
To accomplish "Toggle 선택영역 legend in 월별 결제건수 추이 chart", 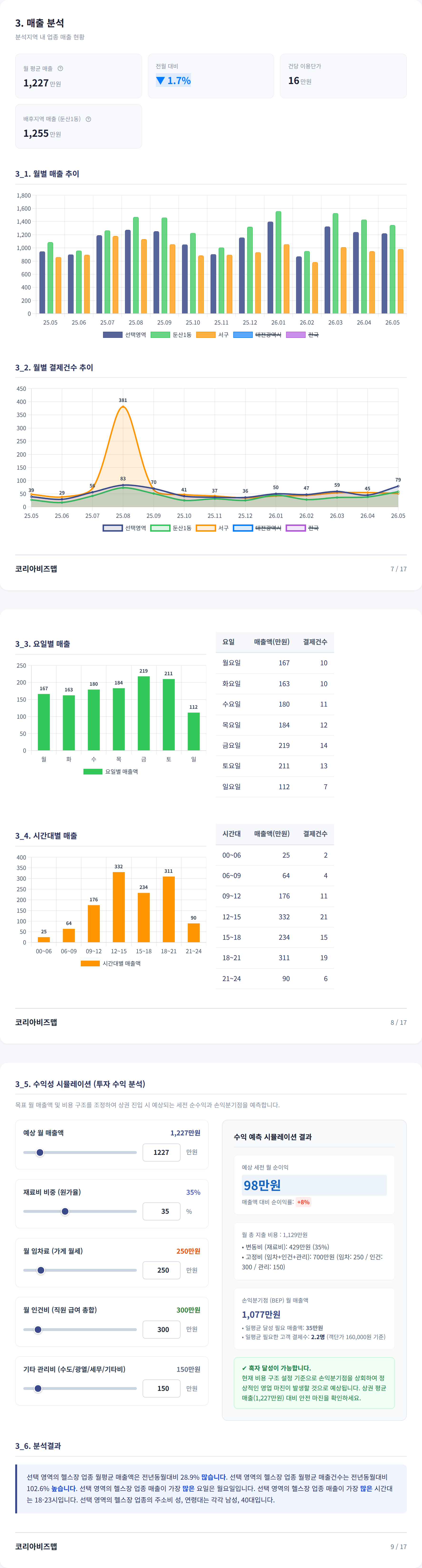I will click(x=125, y=528).
